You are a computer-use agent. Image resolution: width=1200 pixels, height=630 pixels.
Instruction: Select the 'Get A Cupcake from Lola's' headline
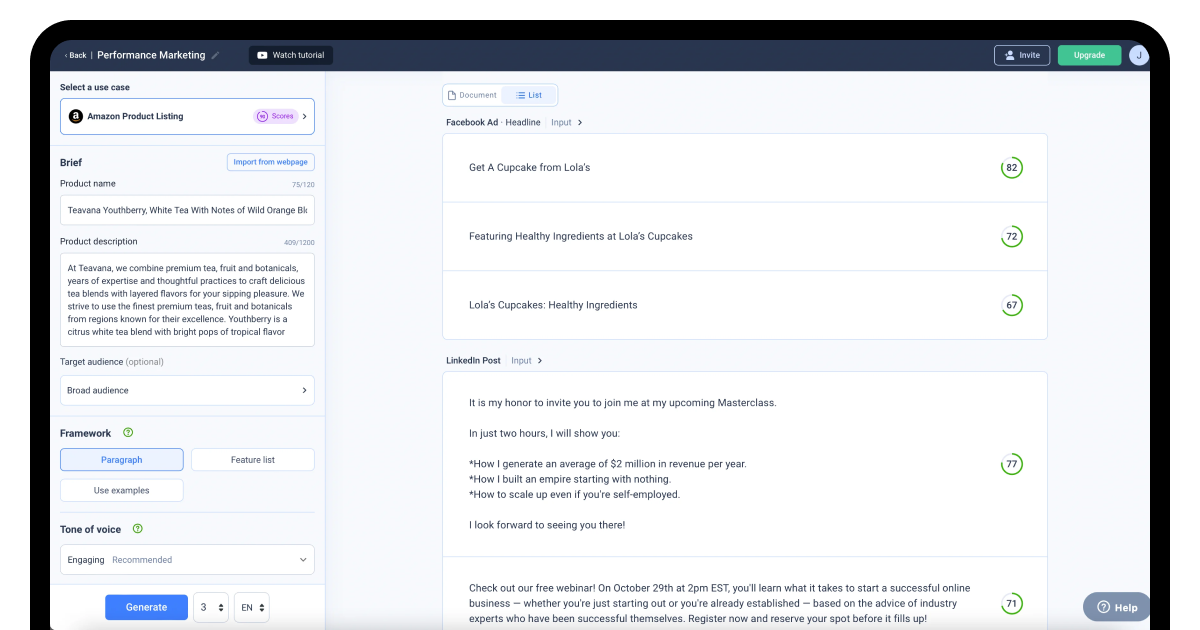[x=745, y=168]
